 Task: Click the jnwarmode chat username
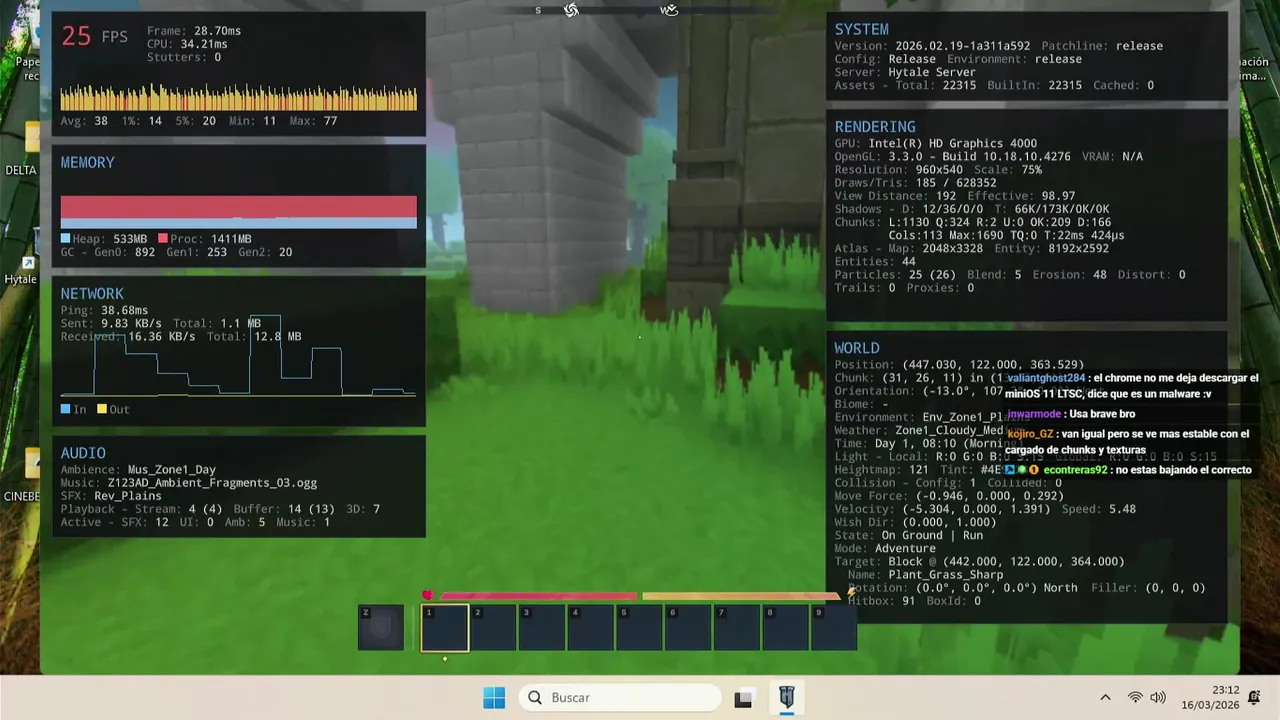click(x=1034, y=414)
